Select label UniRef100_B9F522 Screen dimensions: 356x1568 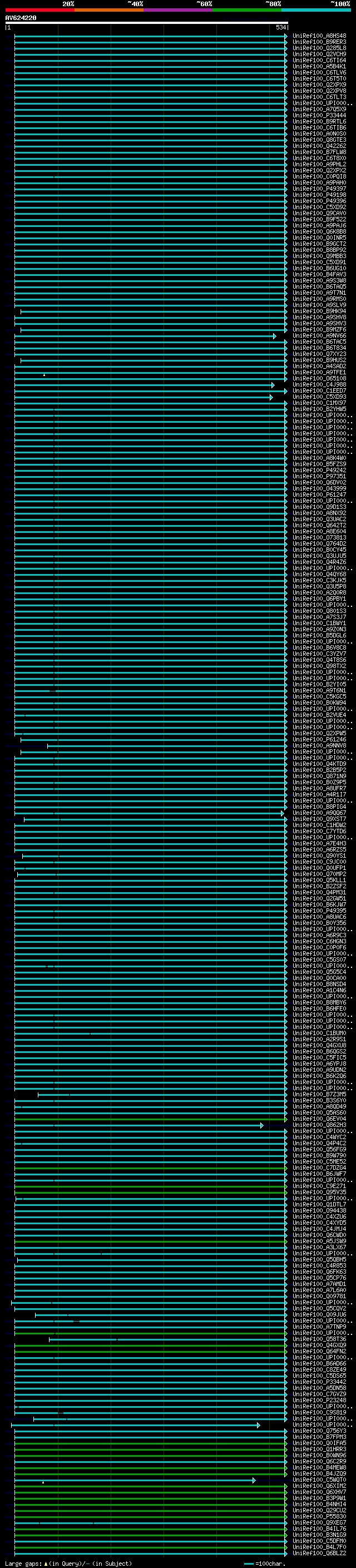[319, 219]
